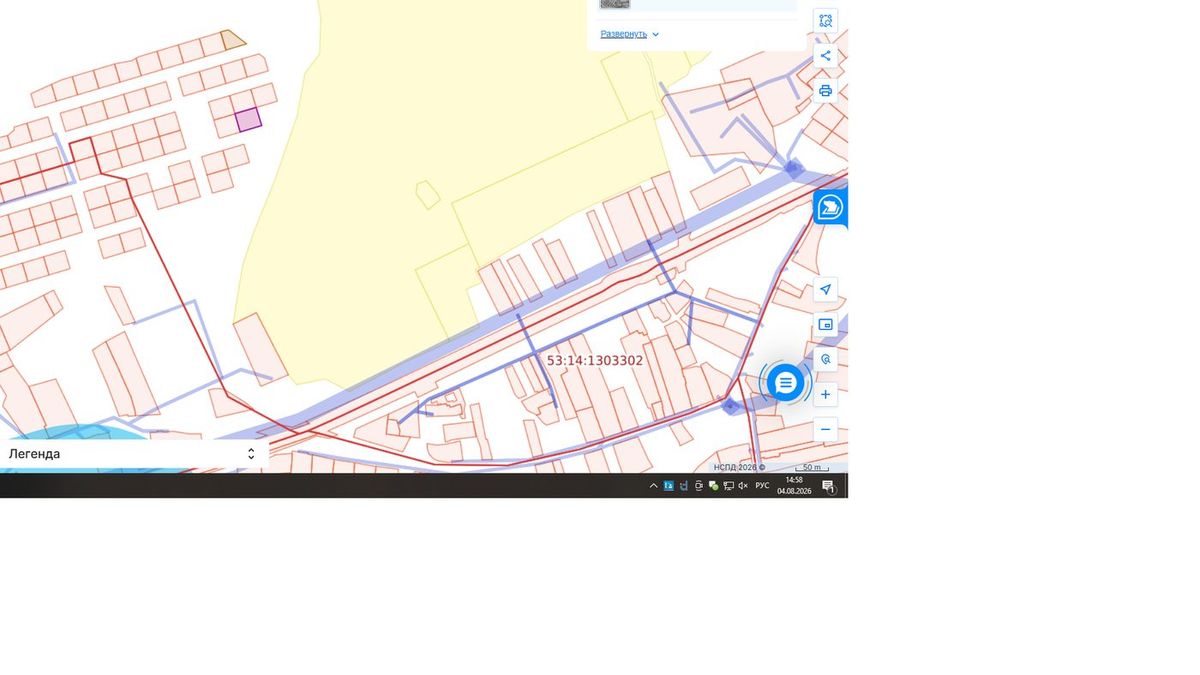Activate the search-by-point tool
The width and height of the screenshot is (1200, 675).
(x=825, y=359)
